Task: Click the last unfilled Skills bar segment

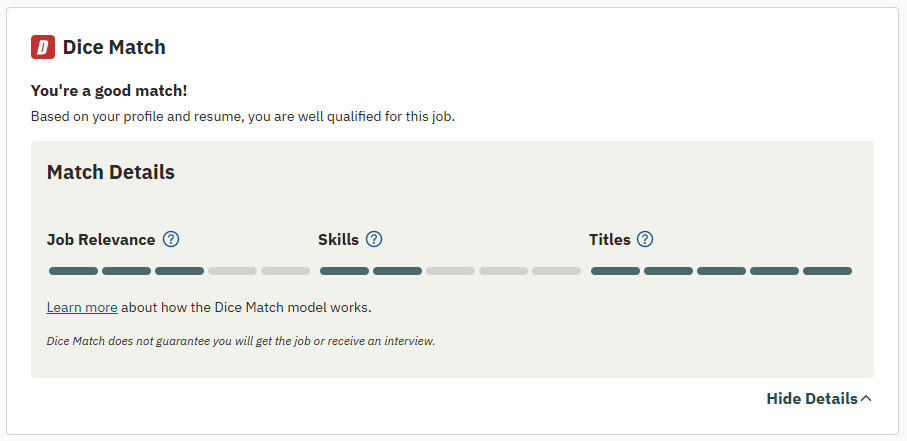Action: click(556, 271)
